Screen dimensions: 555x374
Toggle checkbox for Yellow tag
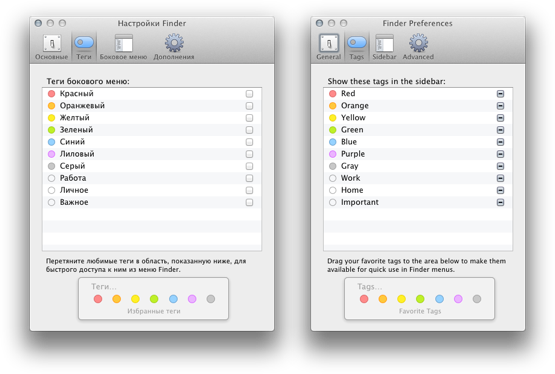click(x=500, y=118)
